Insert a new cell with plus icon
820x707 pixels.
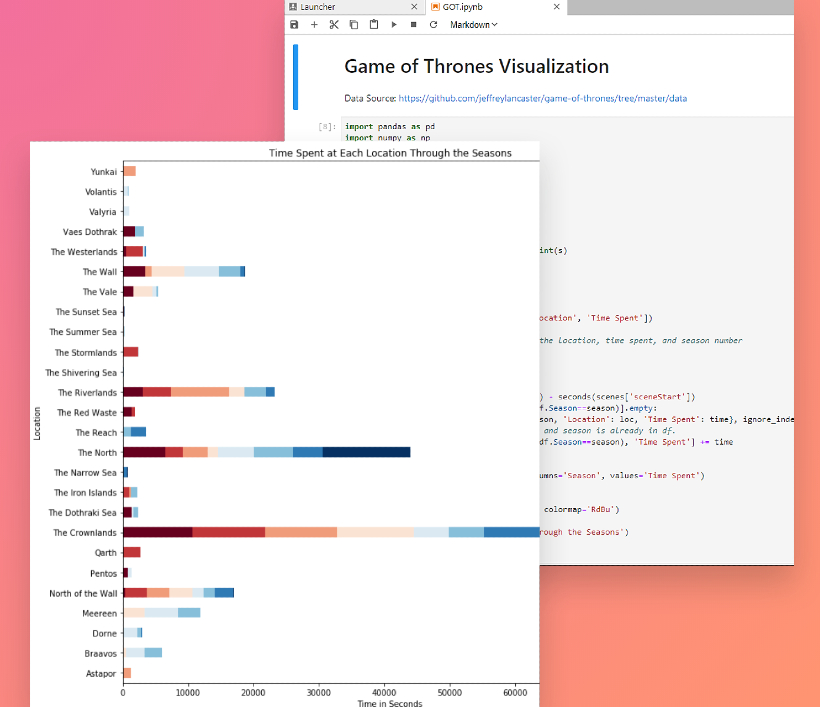point(314,25)
